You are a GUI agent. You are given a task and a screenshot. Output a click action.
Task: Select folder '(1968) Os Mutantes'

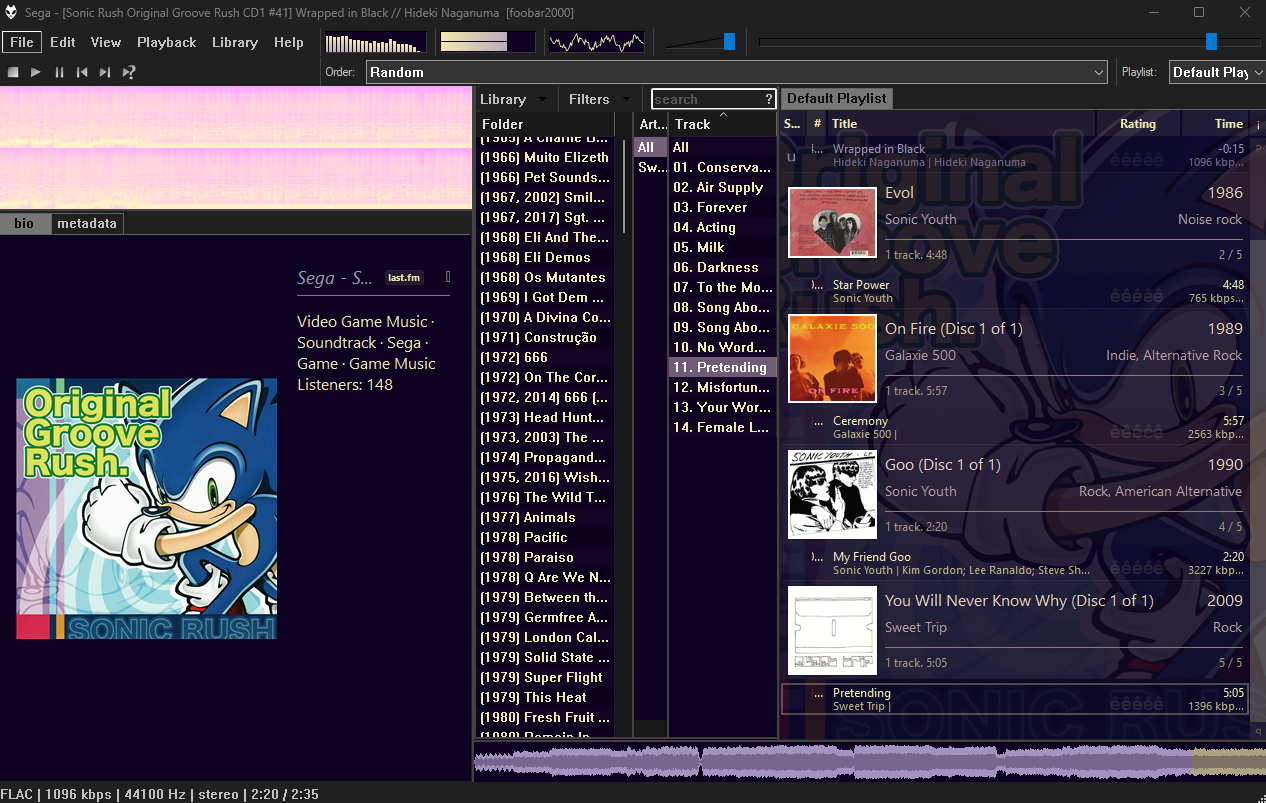545,277
